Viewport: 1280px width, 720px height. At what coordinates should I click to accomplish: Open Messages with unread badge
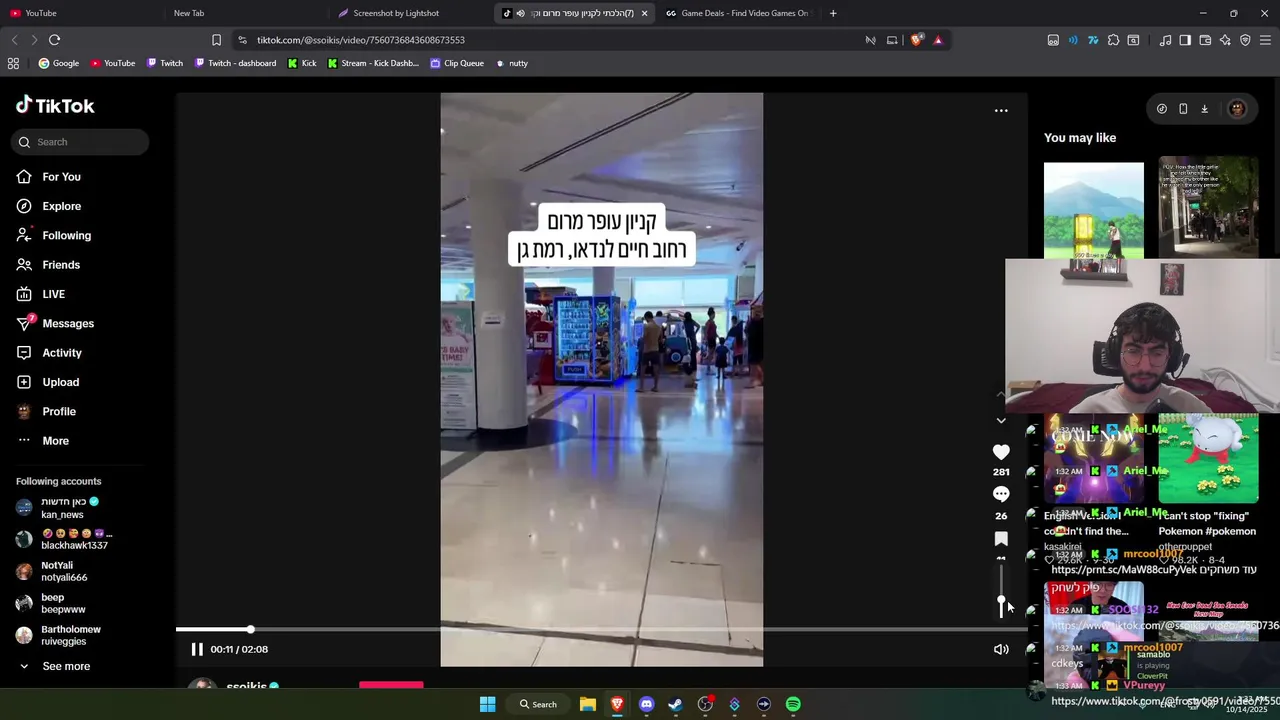(x=68, y=324)
